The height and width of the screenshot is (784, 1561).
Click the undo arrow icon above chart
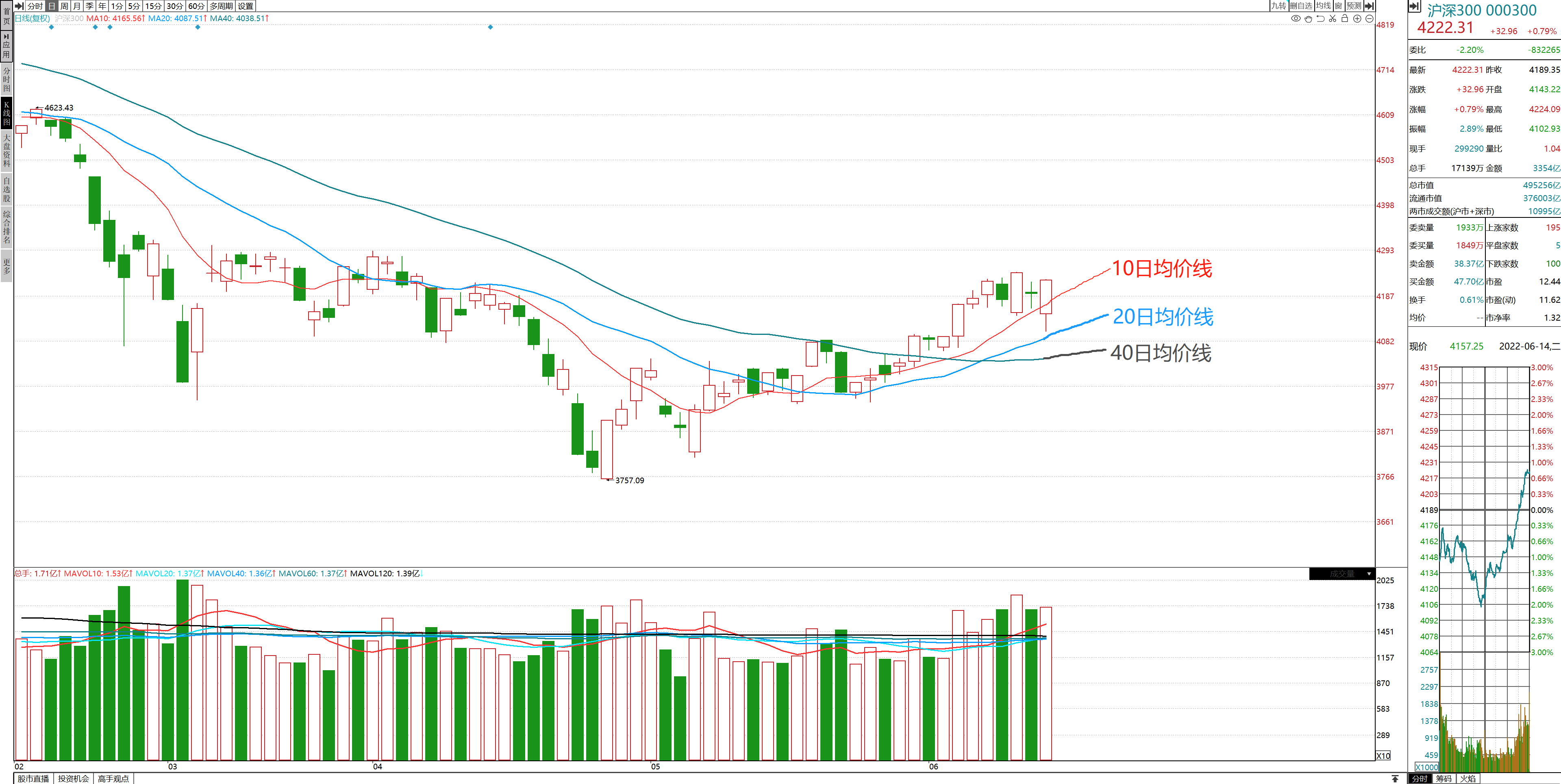click(1320, 19)
